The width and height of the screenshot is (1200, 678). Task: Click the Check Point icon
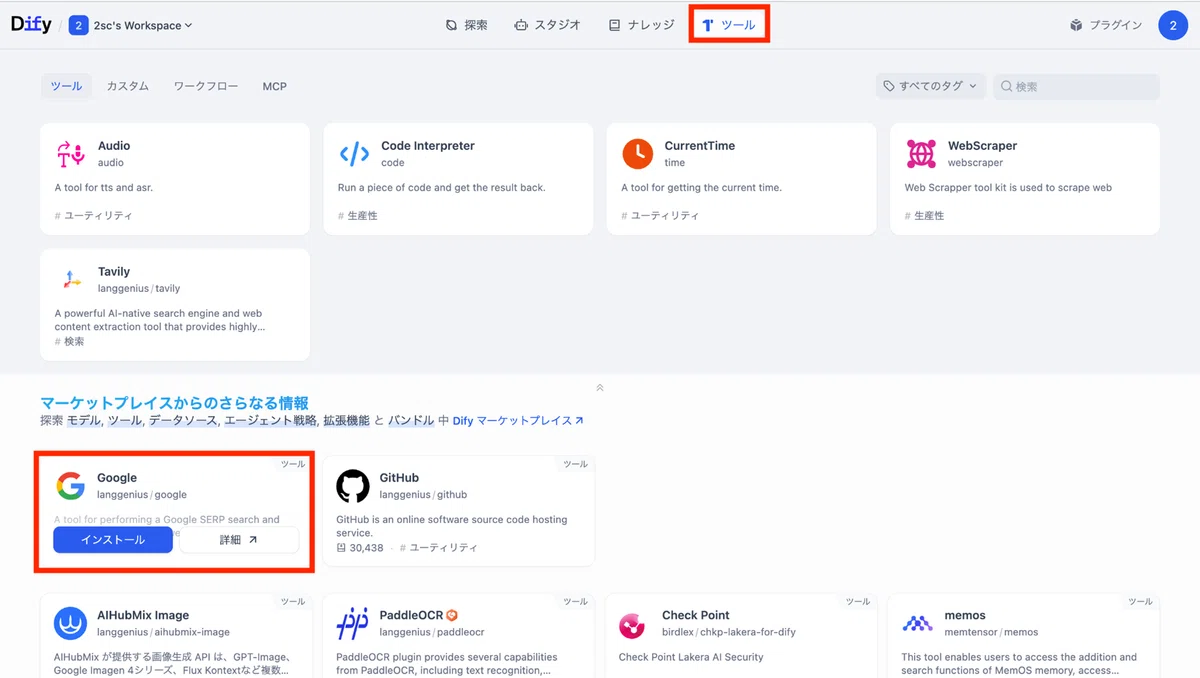point(632,624)
